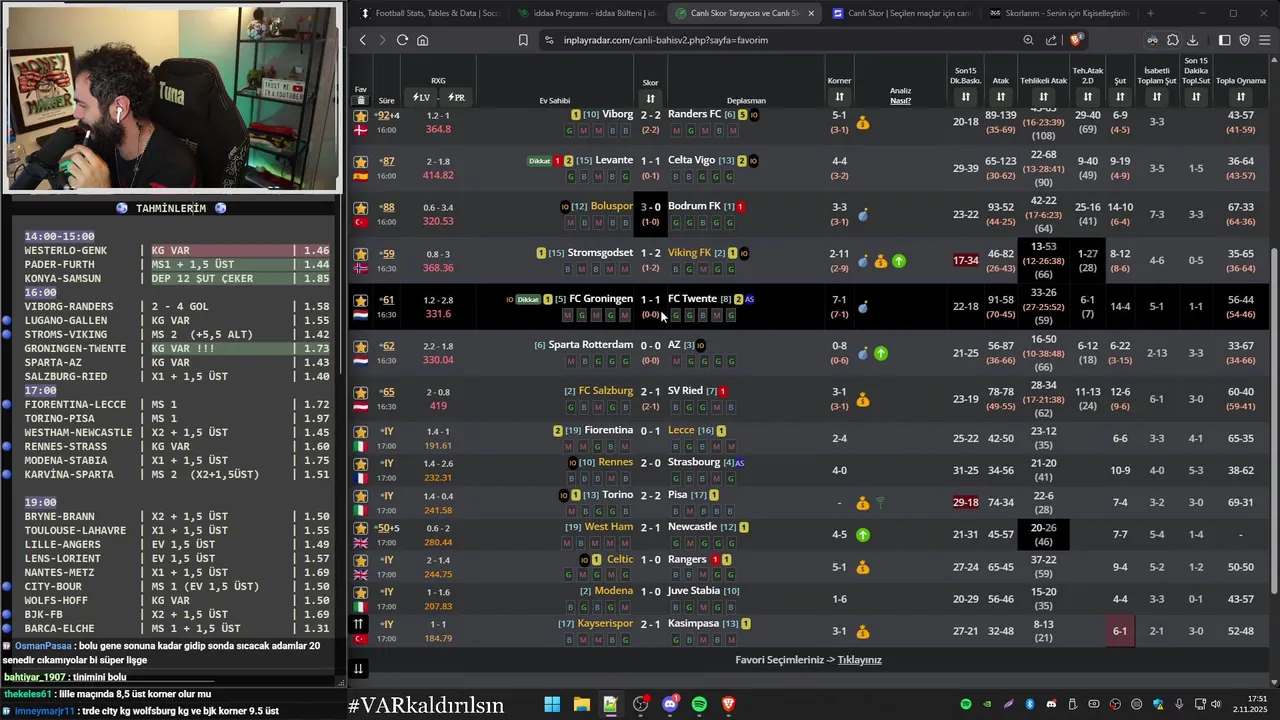Open the FC Twente team name link
This screenshot has width=1280, height=720.
coord(692,299)
